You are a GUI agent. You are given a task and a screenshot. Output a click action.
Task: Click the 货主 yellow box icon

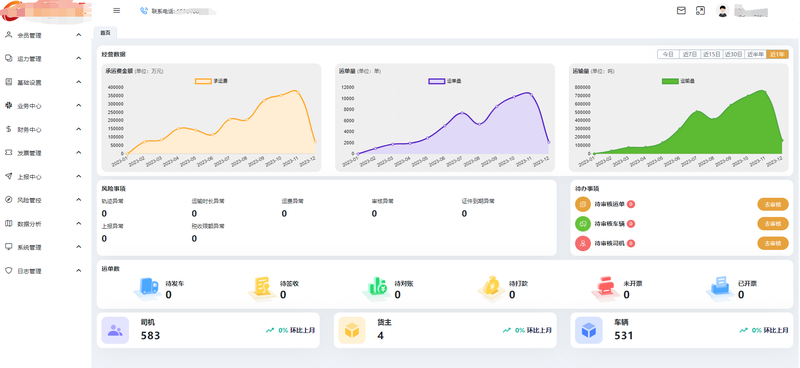tap(352, 330)
